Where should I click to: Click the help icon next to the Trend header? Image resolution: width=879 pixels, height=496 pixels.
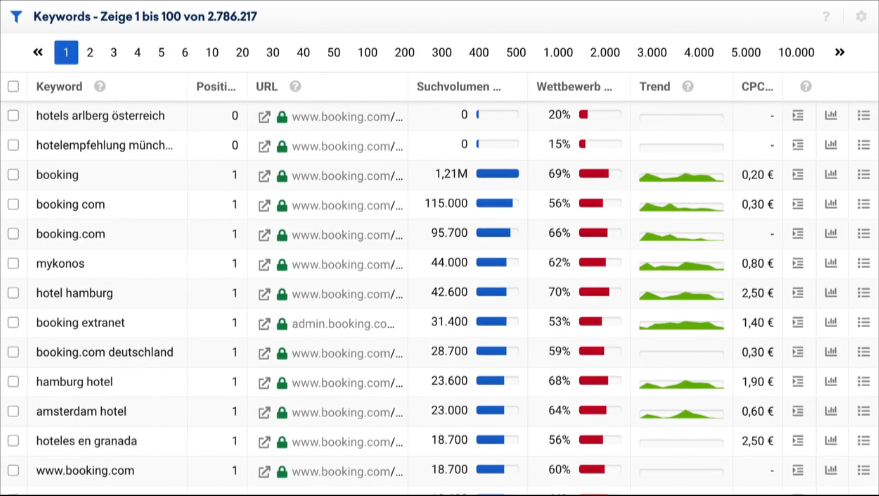688,86
